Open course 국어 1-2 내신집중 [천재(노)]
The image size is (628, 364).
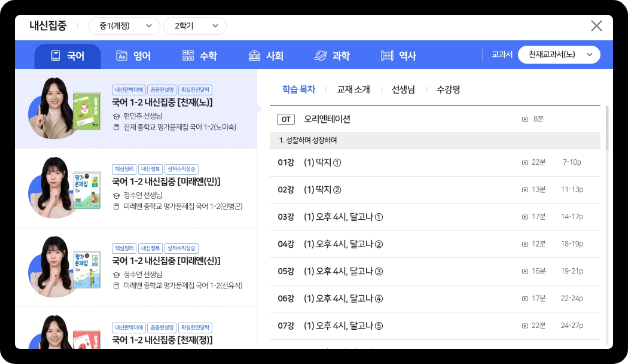point(162,103)
